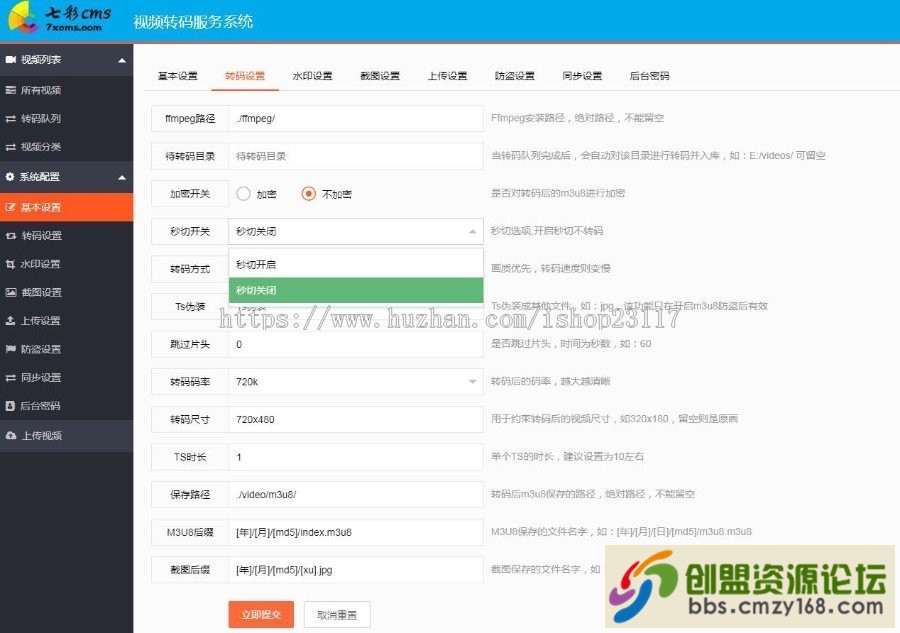
Task: Click the ffmpeg路径 input field
Action: (x=356, y=118)
